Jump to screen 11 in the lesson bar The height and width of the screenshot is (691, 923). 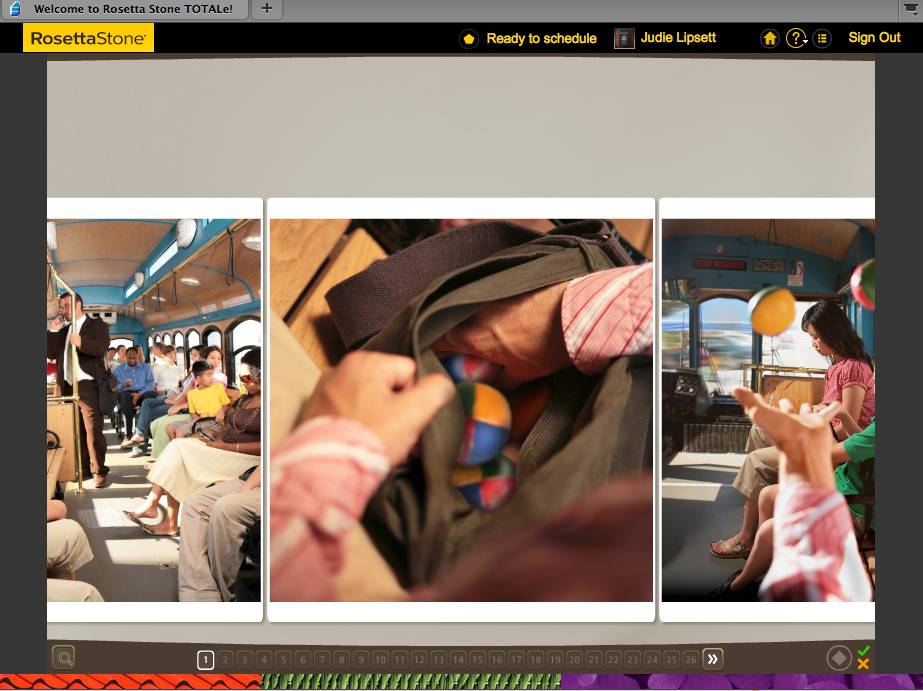pos(400,660)
